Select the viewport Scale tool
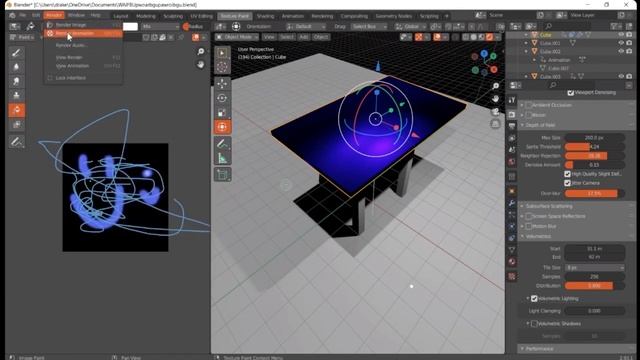This screenshot has width=640, height=360. coord(222,113)
